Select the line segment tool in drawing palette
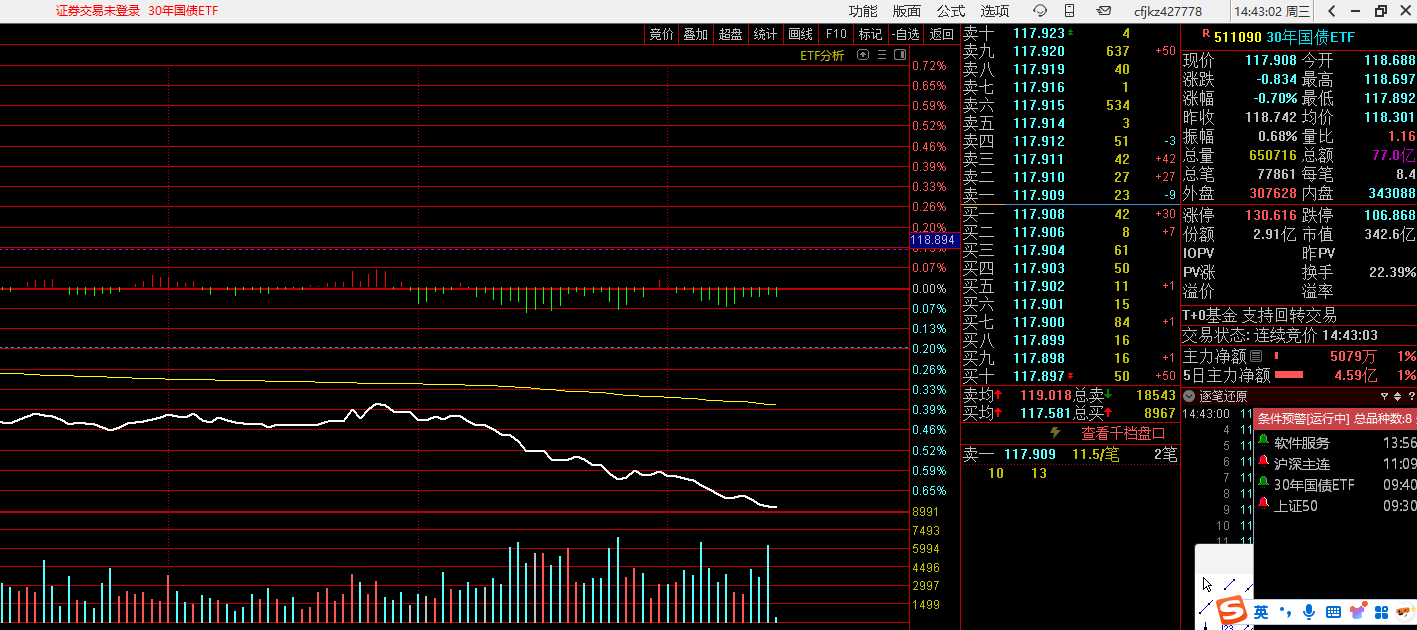The width and height of the screenshot is (1417, 630). click(x=1229, y=585)
